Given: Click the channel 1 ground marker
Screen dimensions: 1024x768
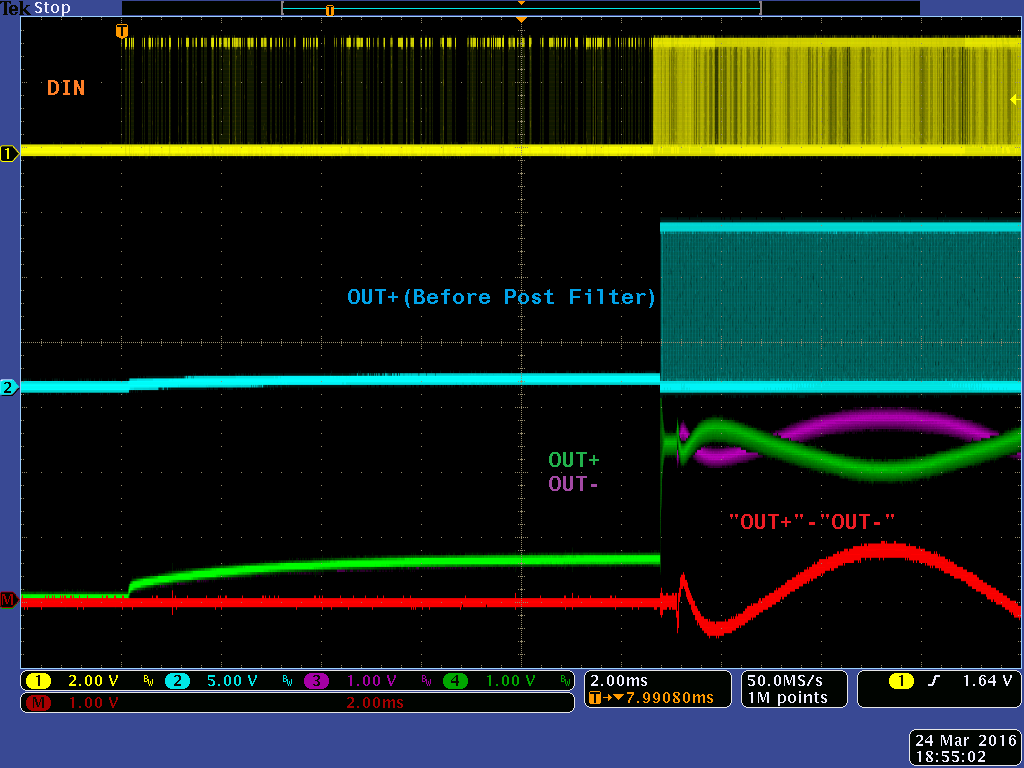Looking at the screenshot, I should 9,154.
